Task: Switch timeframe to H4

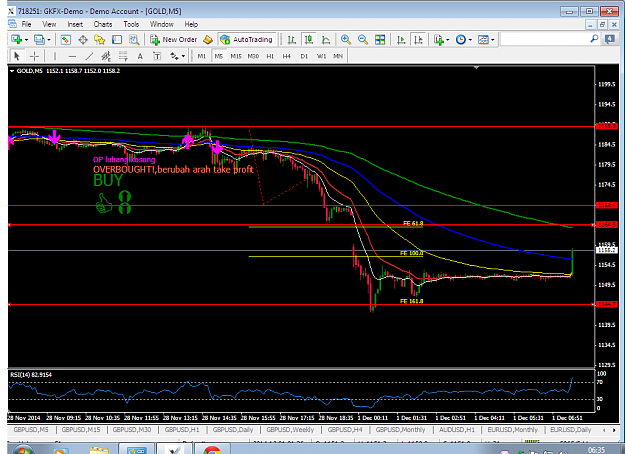Action: click(287, 56)
